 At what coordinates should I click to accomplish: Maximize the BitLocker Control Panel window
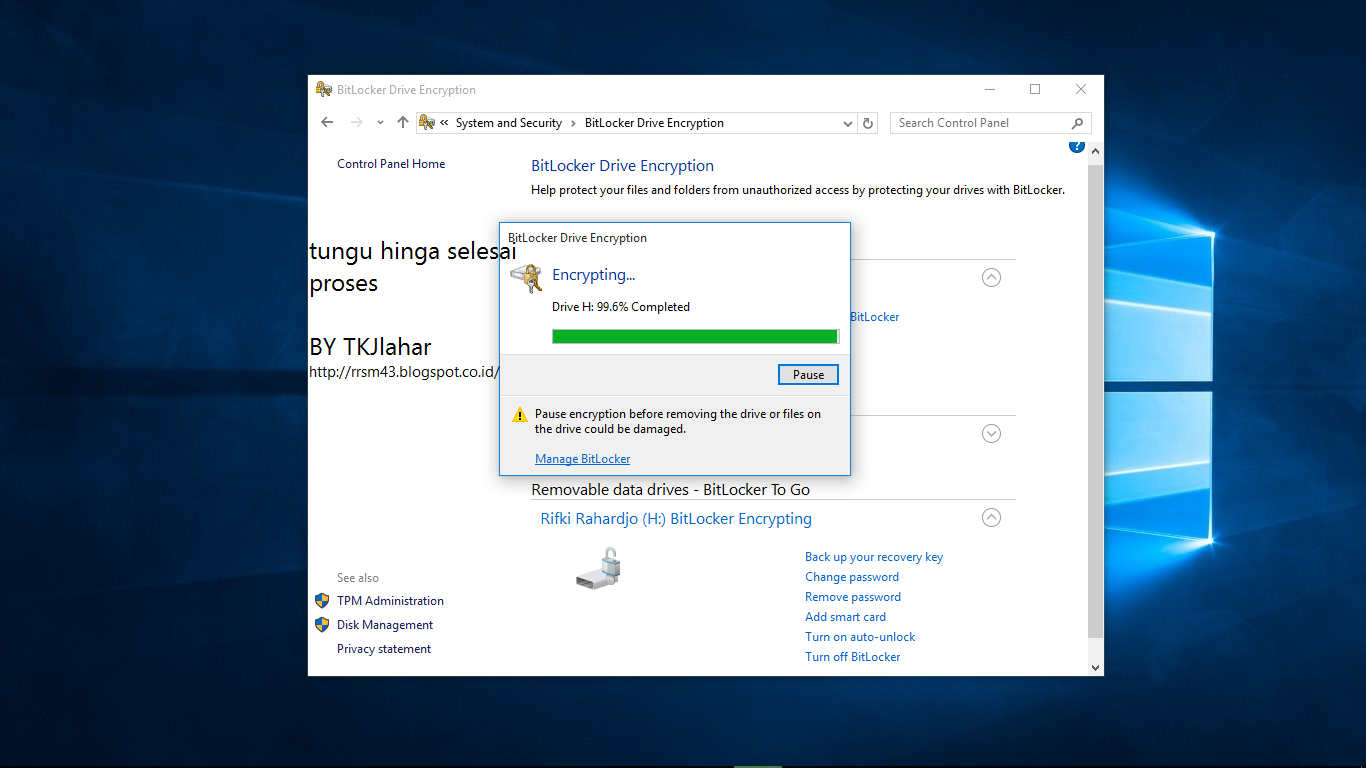click(x=1035, y=89)
